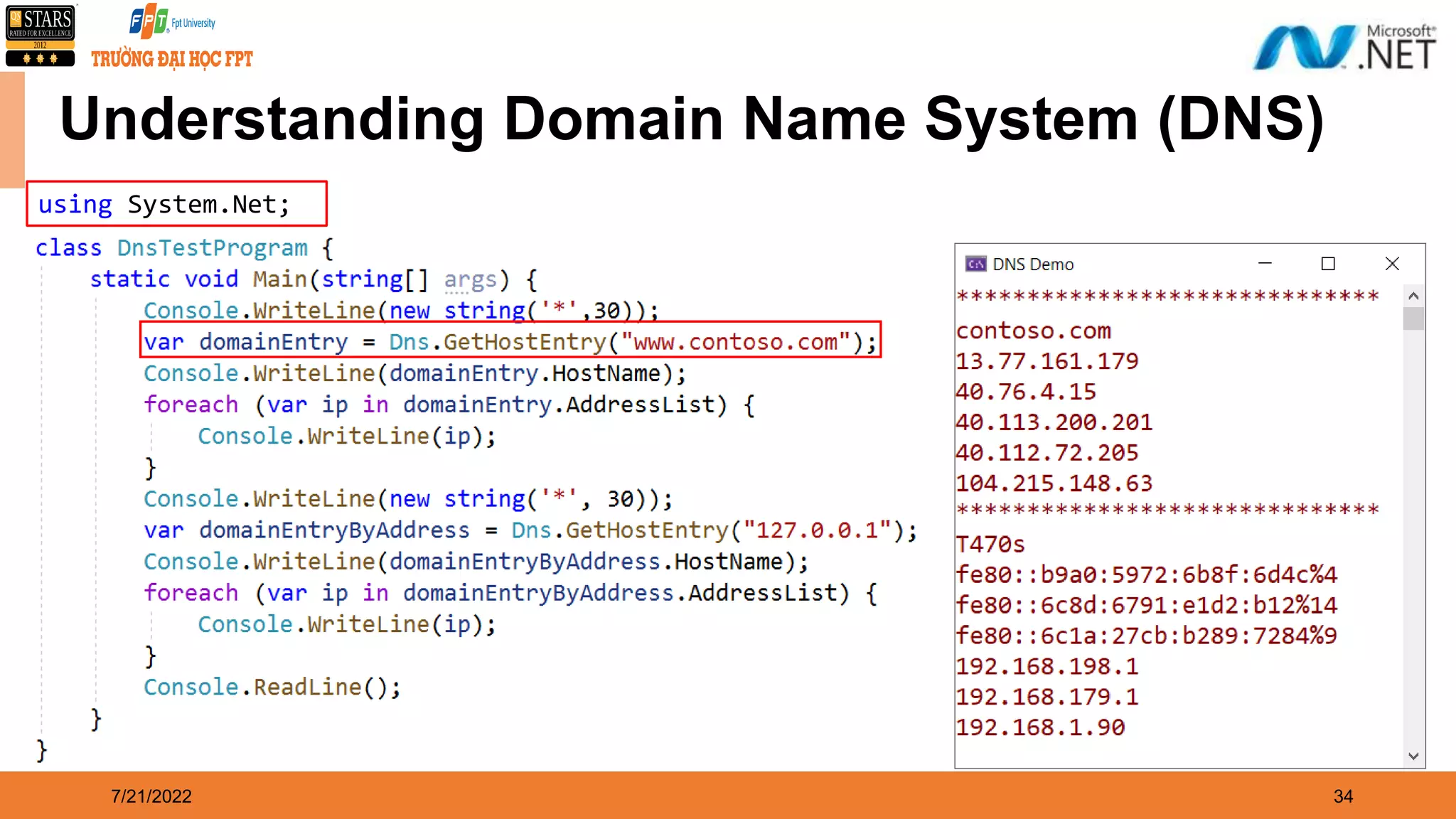Click host name T470s in output
The image size is (1456, 819).
pos(990,545)
